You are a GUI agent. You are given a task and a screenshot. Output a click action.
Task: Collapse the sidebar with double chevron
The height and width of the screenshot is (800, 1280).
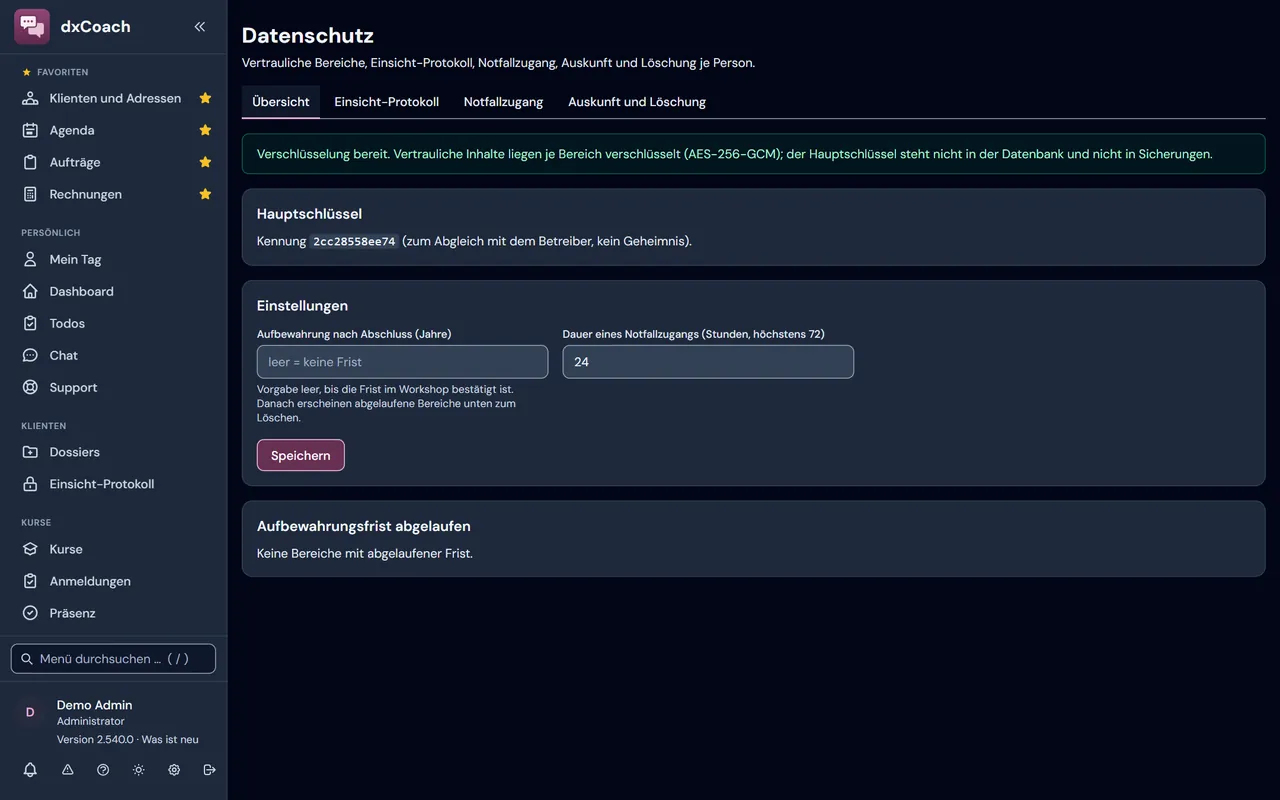click(x=200, y=27)
